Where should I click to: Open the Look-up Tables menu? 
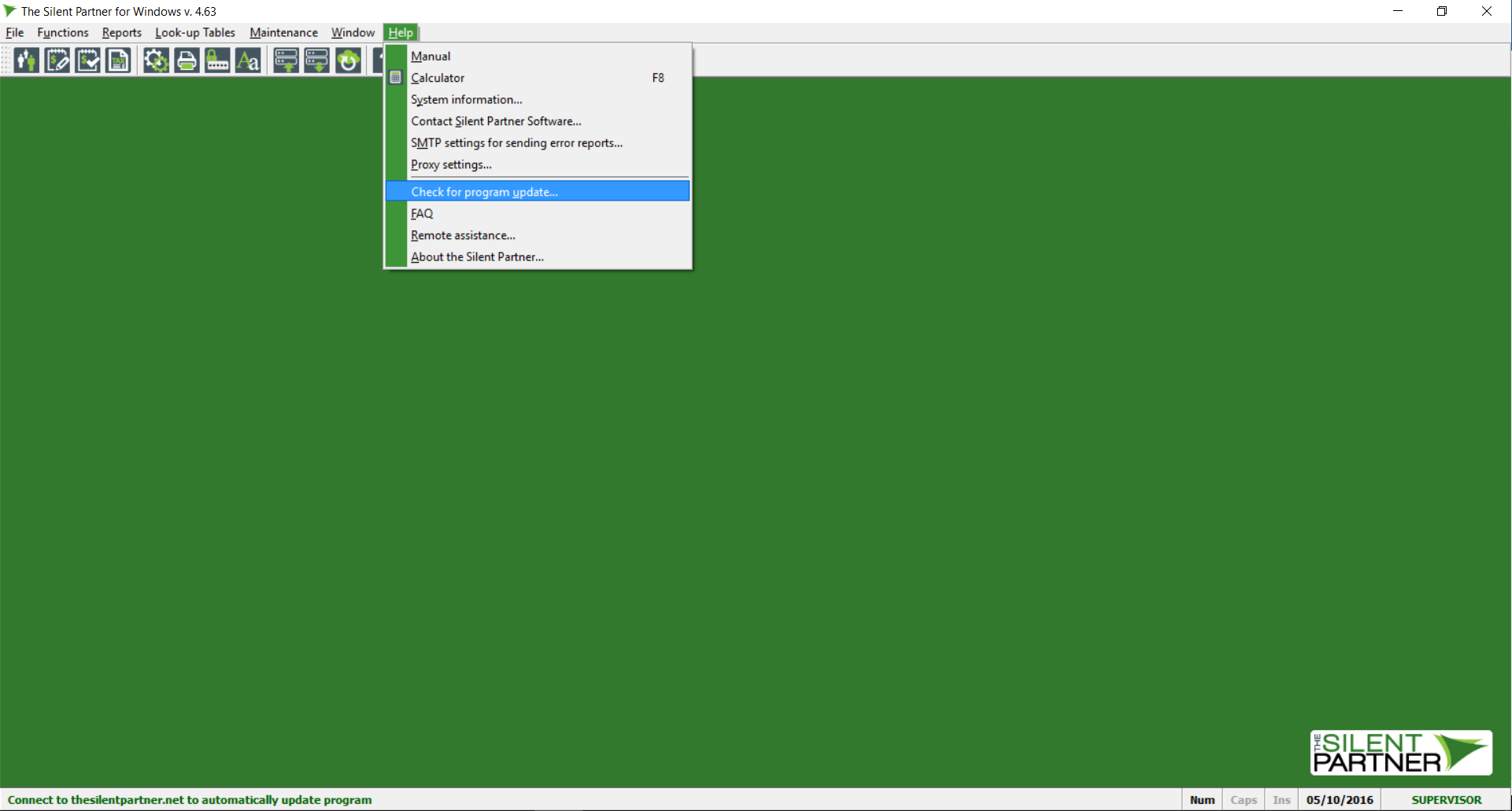(195, 32)
